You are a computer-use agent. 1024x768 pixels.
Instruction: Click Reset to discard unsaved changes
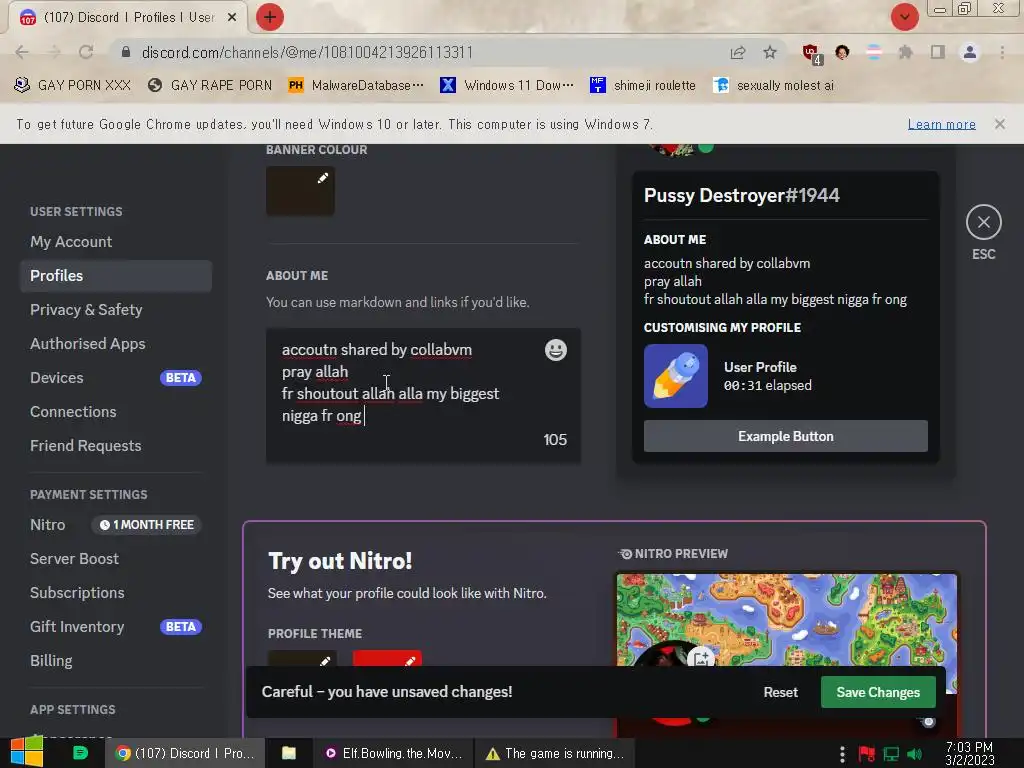(x=780, y=692)
